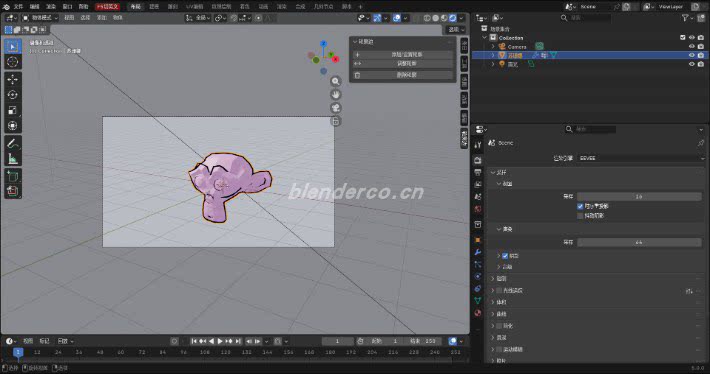Play the animation in the timeline
710x374 pixels.
tap(220, 341)
